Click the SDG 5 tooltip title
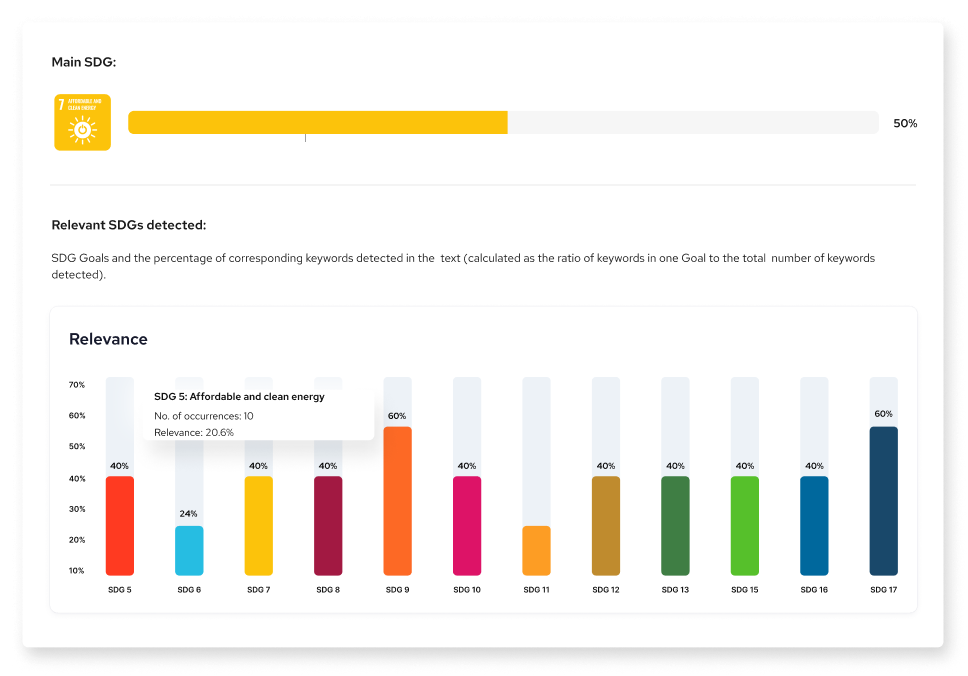The image size is (968, 676). pyautogui.click(x=239, y=397)
